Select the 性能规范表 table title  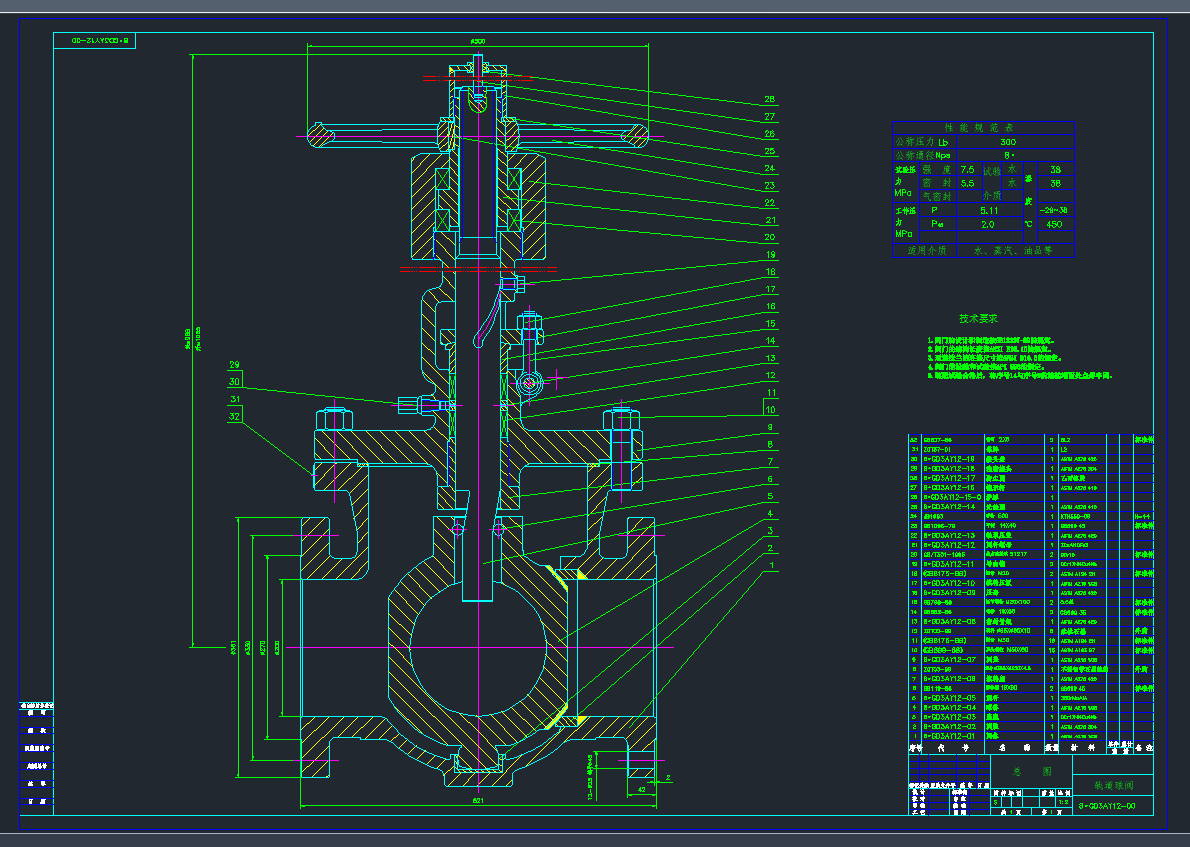982,128
